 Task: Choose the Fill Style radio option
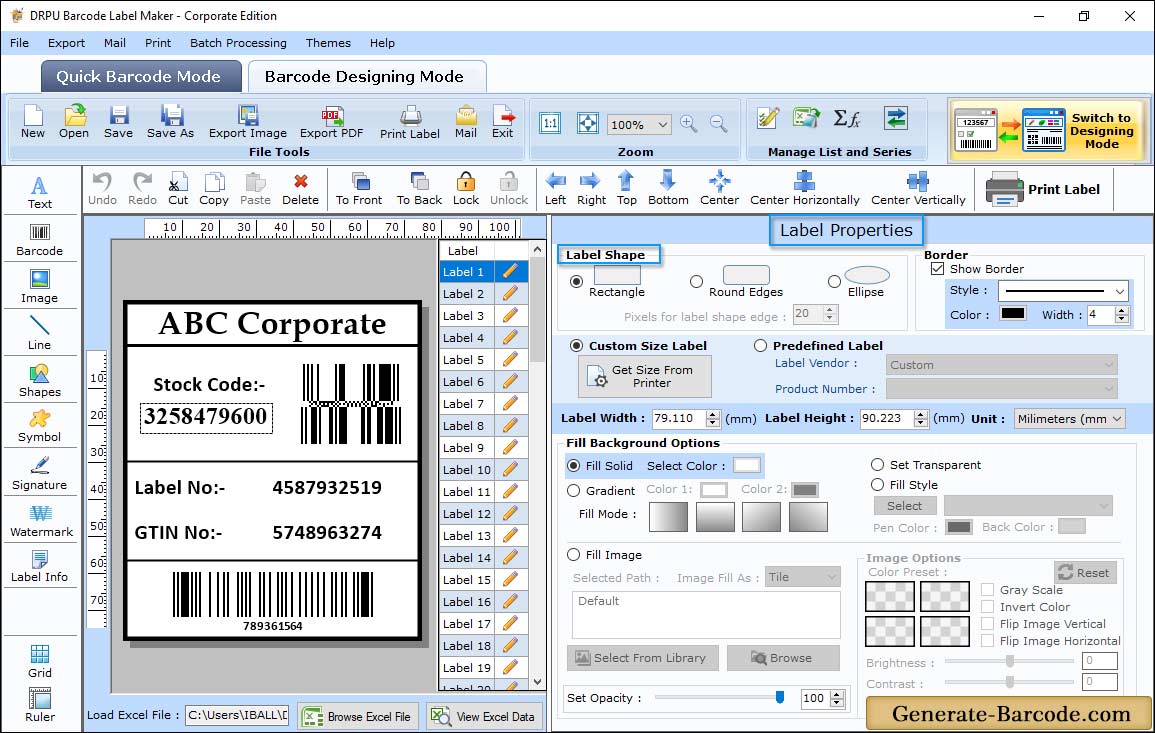(x=877, y=485)
